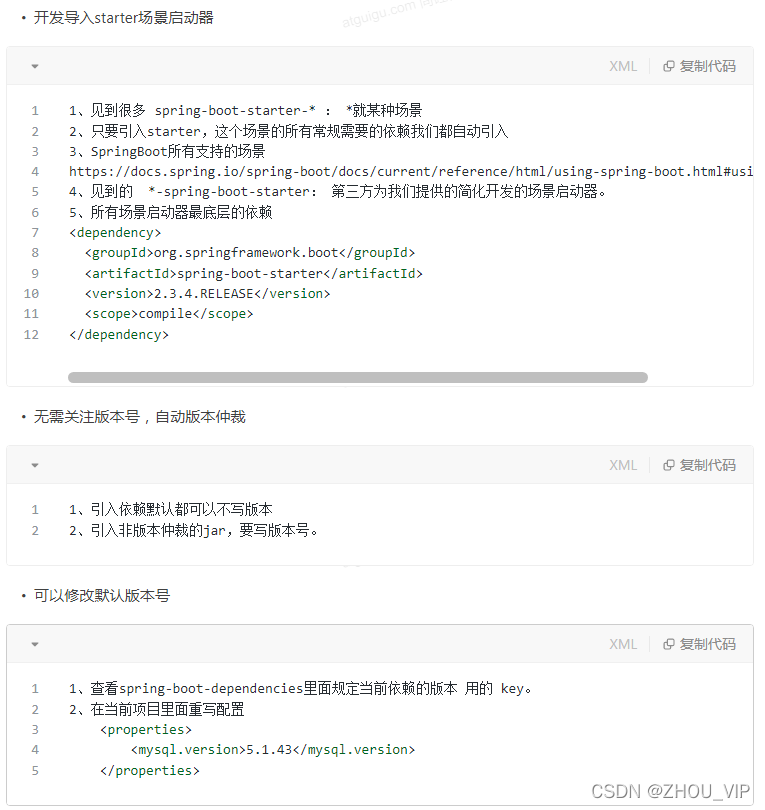
Task: Collapse the version arbitration code block arrow
Action: (35, 465)
